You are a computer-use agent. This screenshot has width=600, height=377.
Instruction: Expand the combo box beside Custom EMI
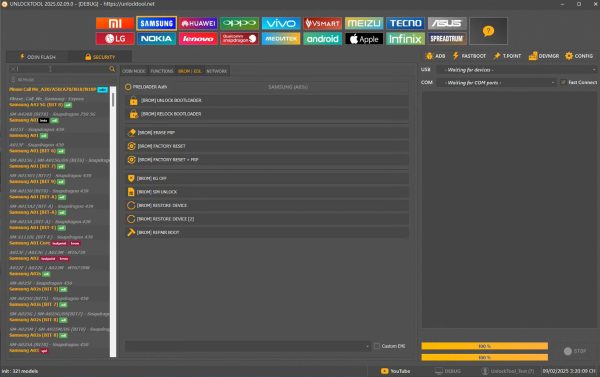pyautogui.click(x=248, y=346)
